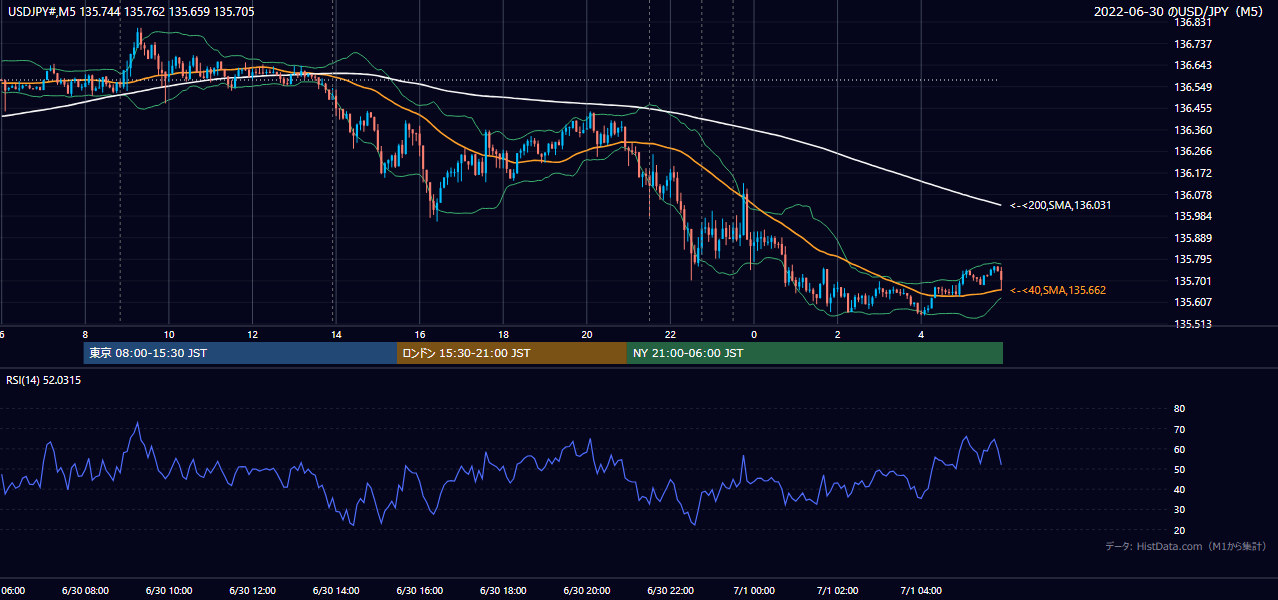Click the bottom time label 6/30 20:00
Viewport: 1278px width, 600px height.
click(586, 591)
